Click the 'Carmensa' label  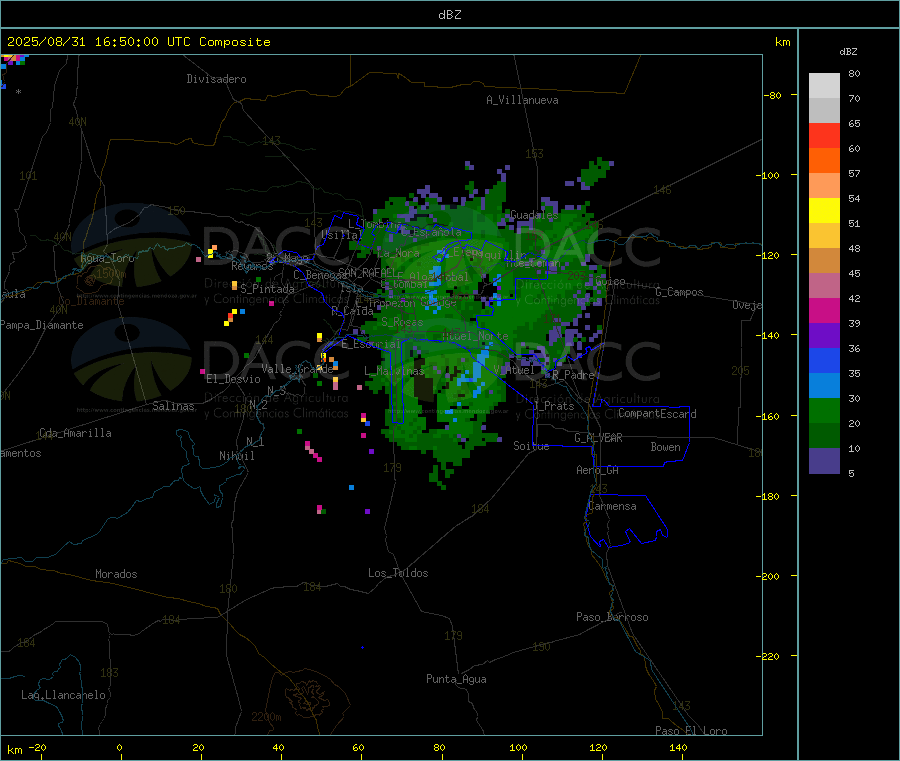[x=612, y=506]
